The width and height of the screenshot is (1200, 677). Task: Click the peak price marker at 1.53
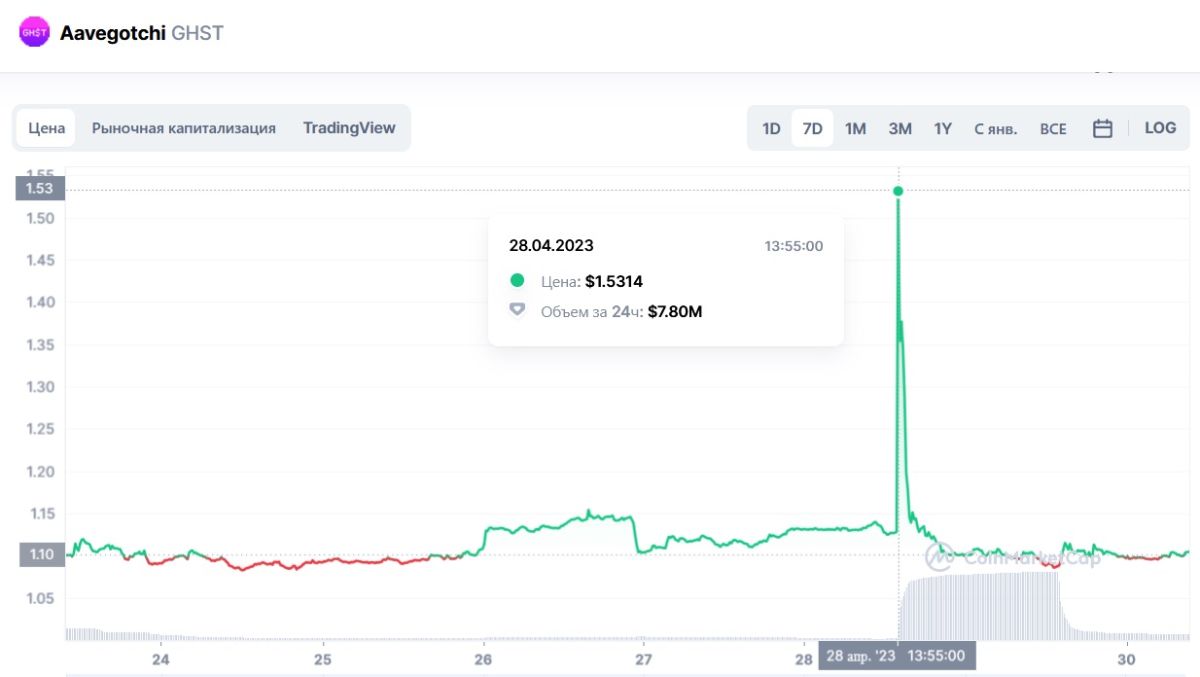pos(898,191)
